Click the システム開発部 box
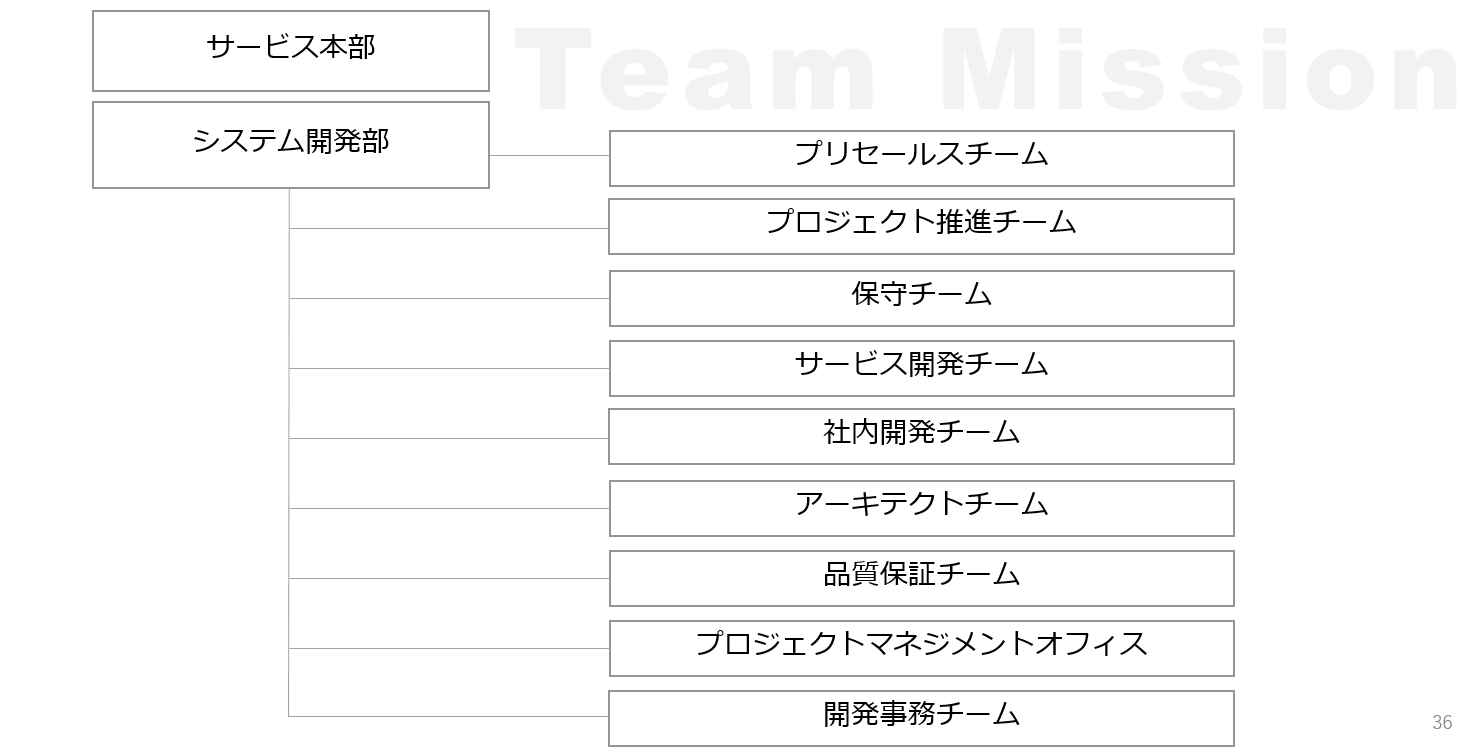The width and height of the screenshot is (1467, 756). [291, 145]
